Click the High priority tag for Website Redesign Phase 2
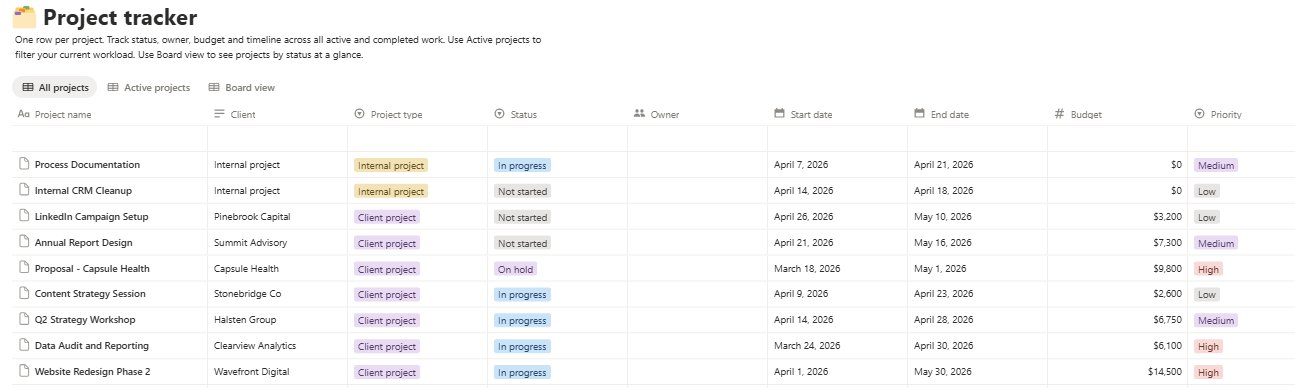 point(1208,372)
